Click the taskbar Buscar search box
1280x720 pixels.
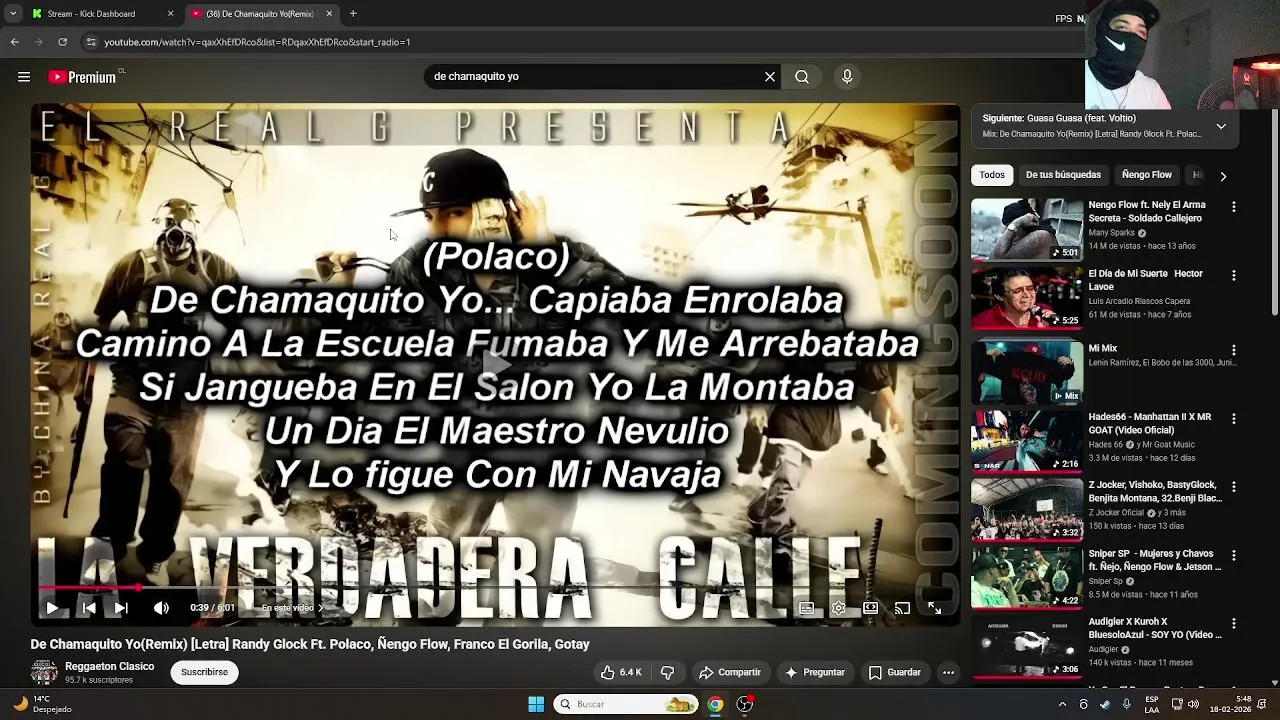coord(625,704)
